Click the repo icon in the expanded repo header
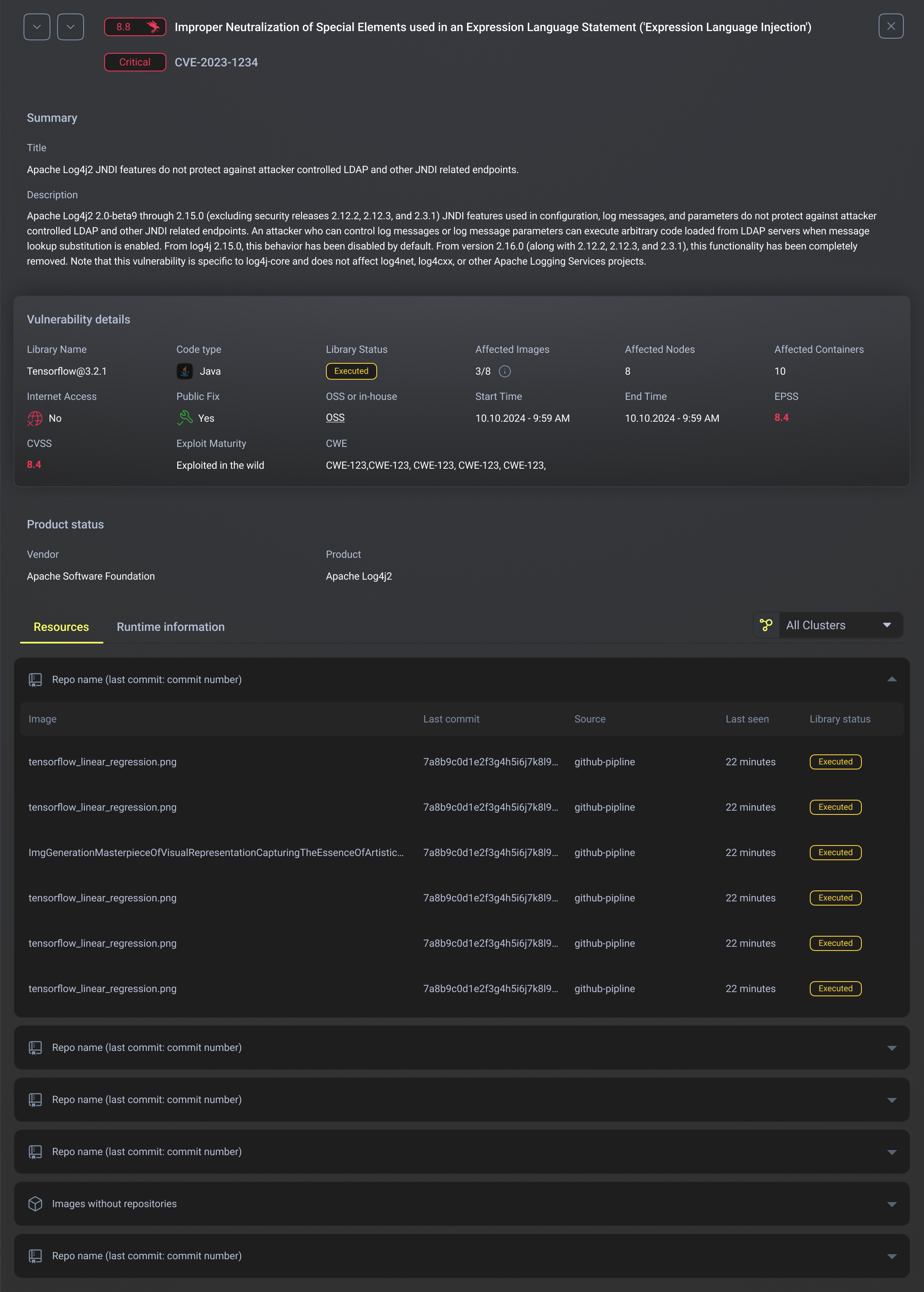Image resolution: width=924 pixels, height=1292 pixels. click(35, 680)
